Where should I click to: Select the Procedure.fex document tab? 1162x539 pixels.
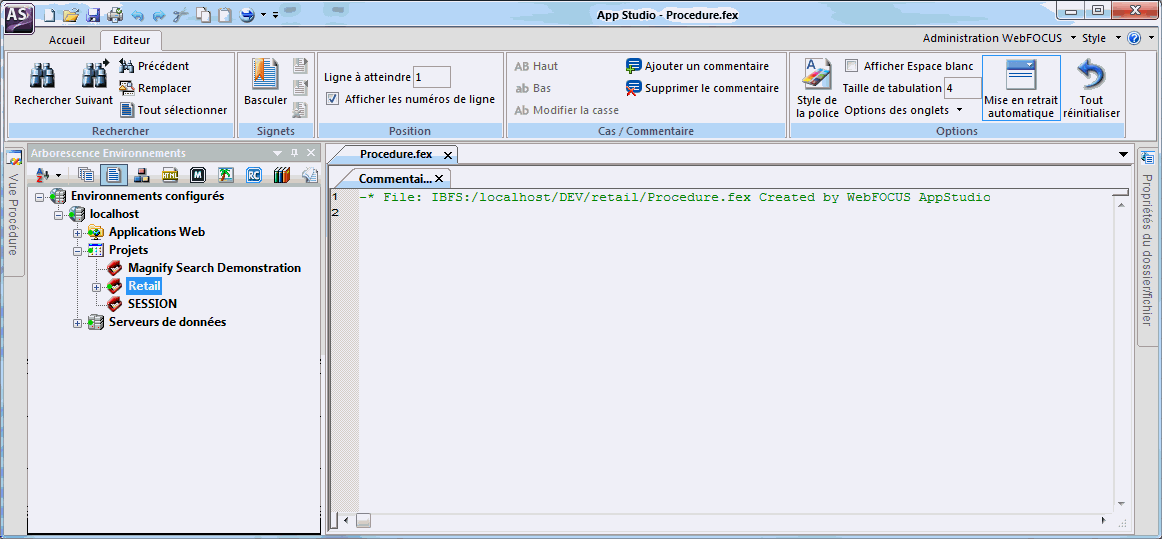[x=396, y=154]
